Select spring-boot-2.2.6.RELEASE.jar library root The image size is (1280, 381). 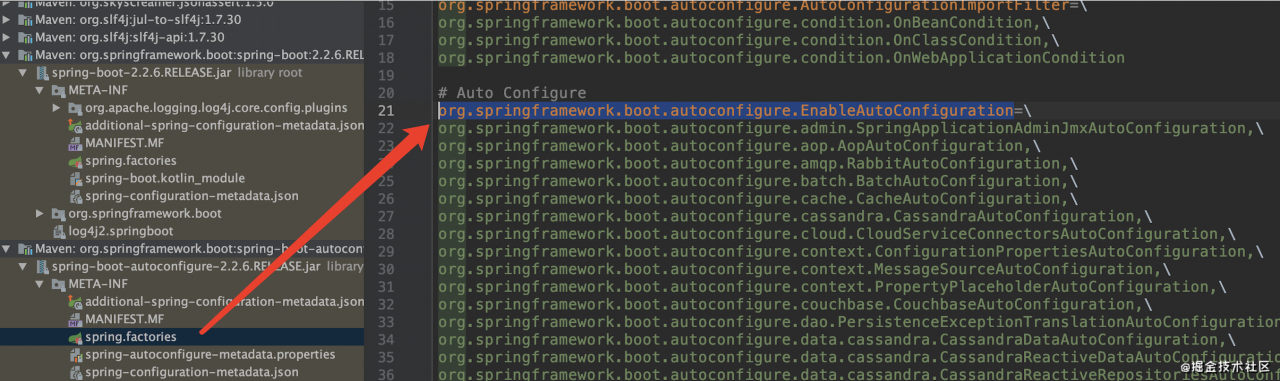[182, 73]
